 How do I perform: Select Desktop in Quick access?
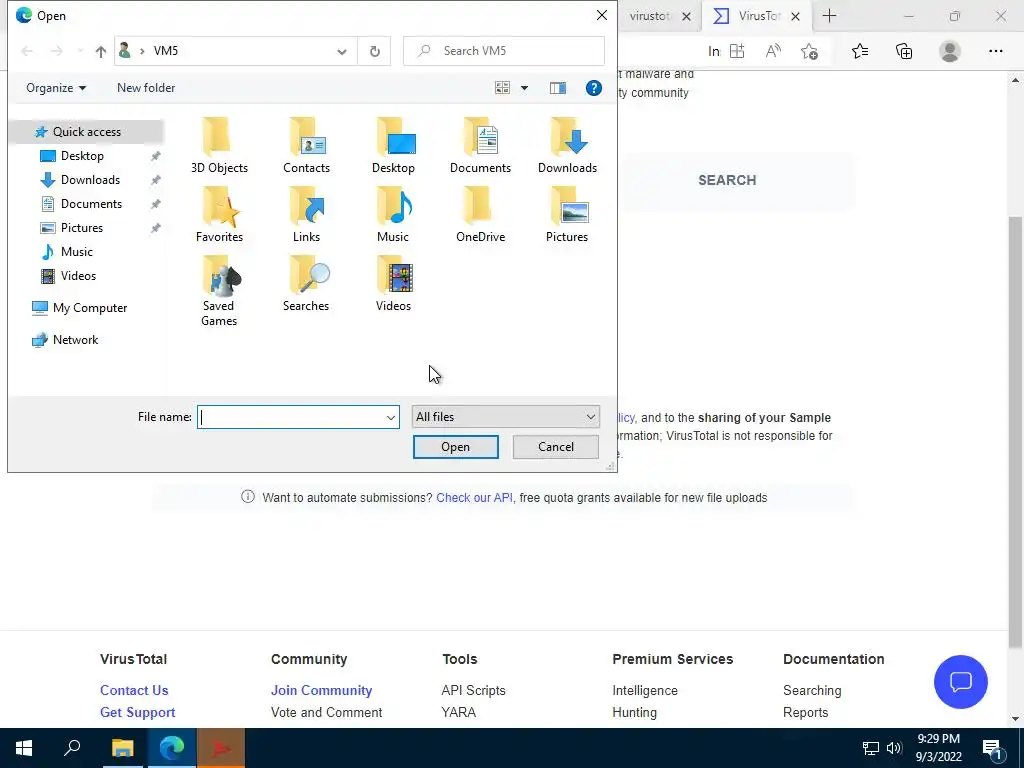click(x=82, y=156)
